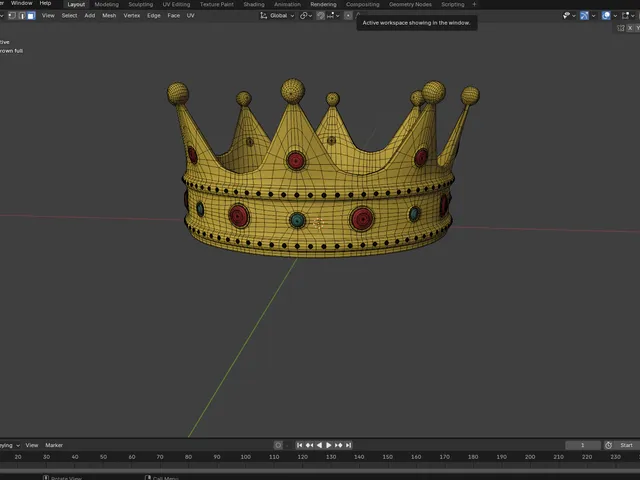This screenshot has width=640, height=480.
Task: Enable face select mode
Action: [x=31, y=16]
